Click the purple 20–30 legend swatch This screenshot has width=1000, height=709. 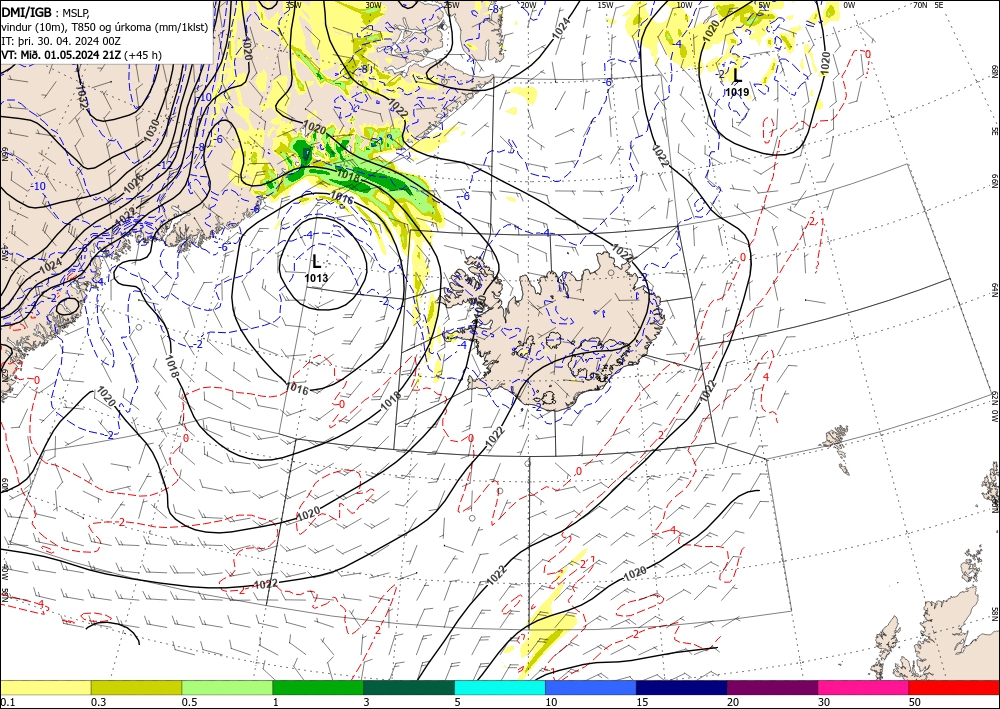pos(772,687)
